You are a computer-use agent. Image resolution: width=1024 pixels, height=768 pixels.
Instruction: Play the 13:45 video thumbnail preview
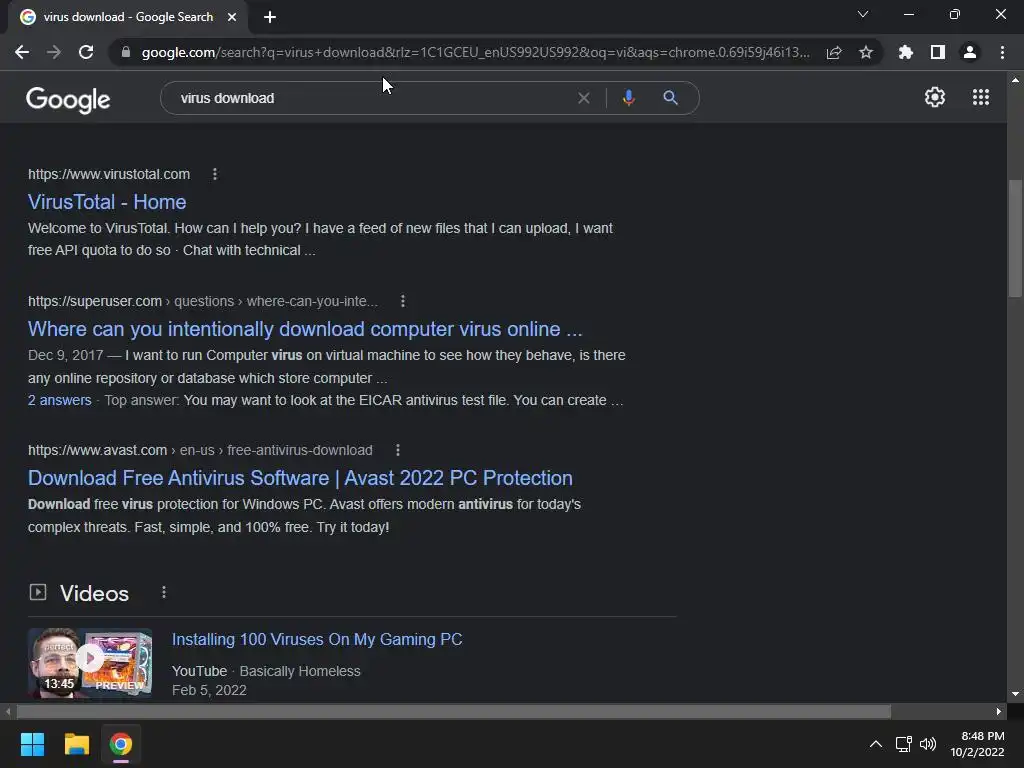tap(90, 662)
